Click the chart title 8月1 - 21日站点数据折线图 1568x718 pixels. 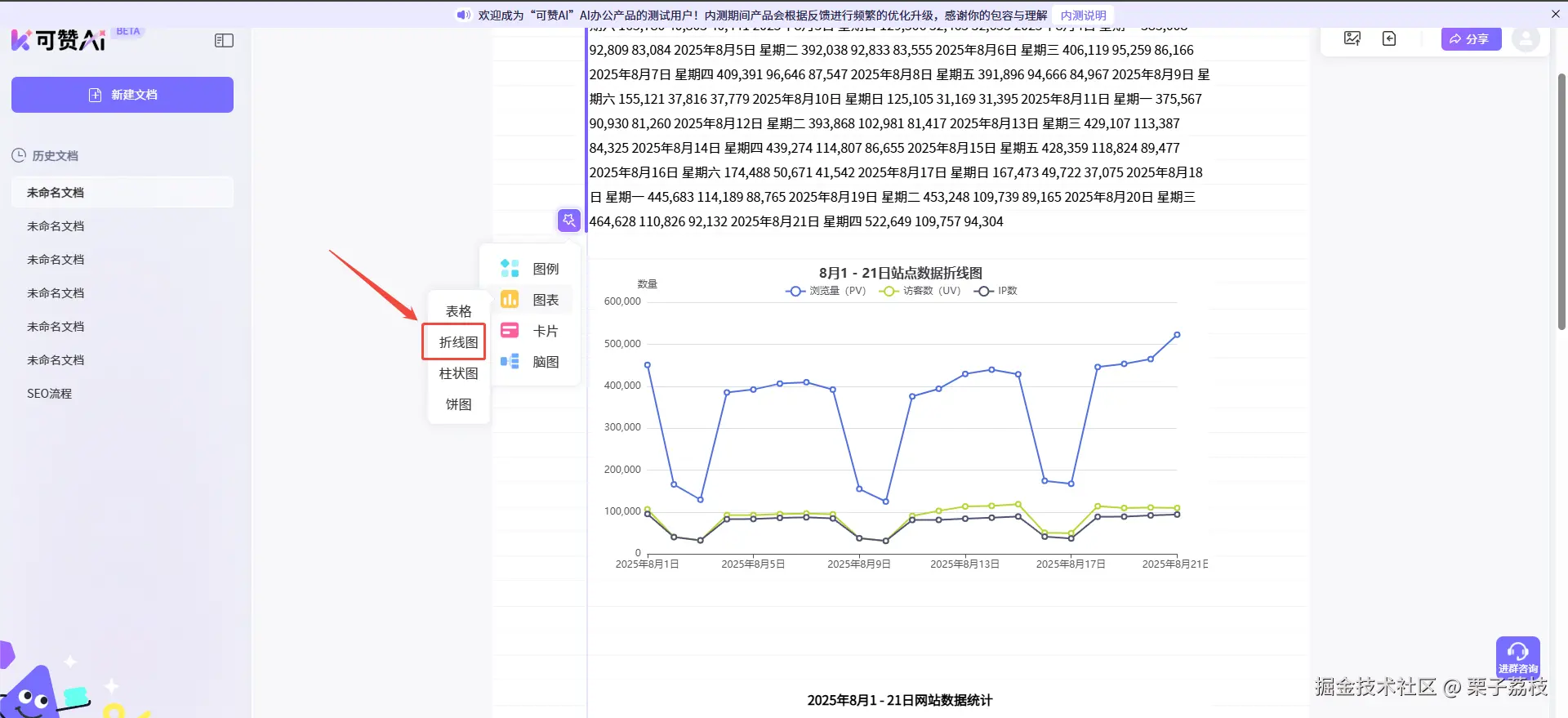tap(901, 273)
